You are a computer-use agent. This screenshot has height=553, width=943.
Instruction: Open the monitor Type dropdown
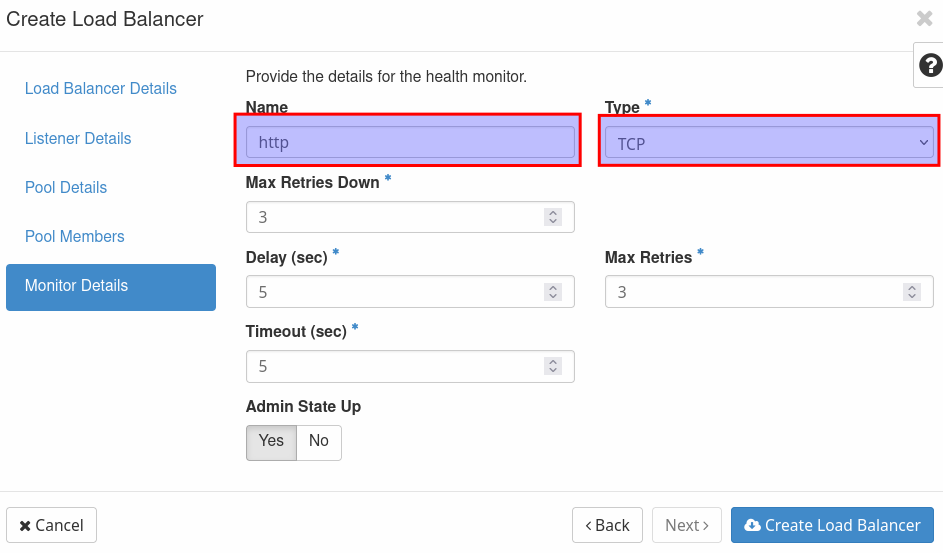767,143
